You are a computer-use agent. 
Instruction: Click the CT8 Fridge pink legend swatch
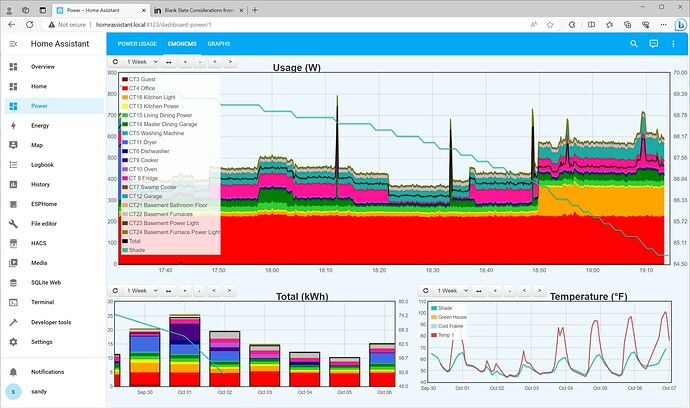click(125, 178)
